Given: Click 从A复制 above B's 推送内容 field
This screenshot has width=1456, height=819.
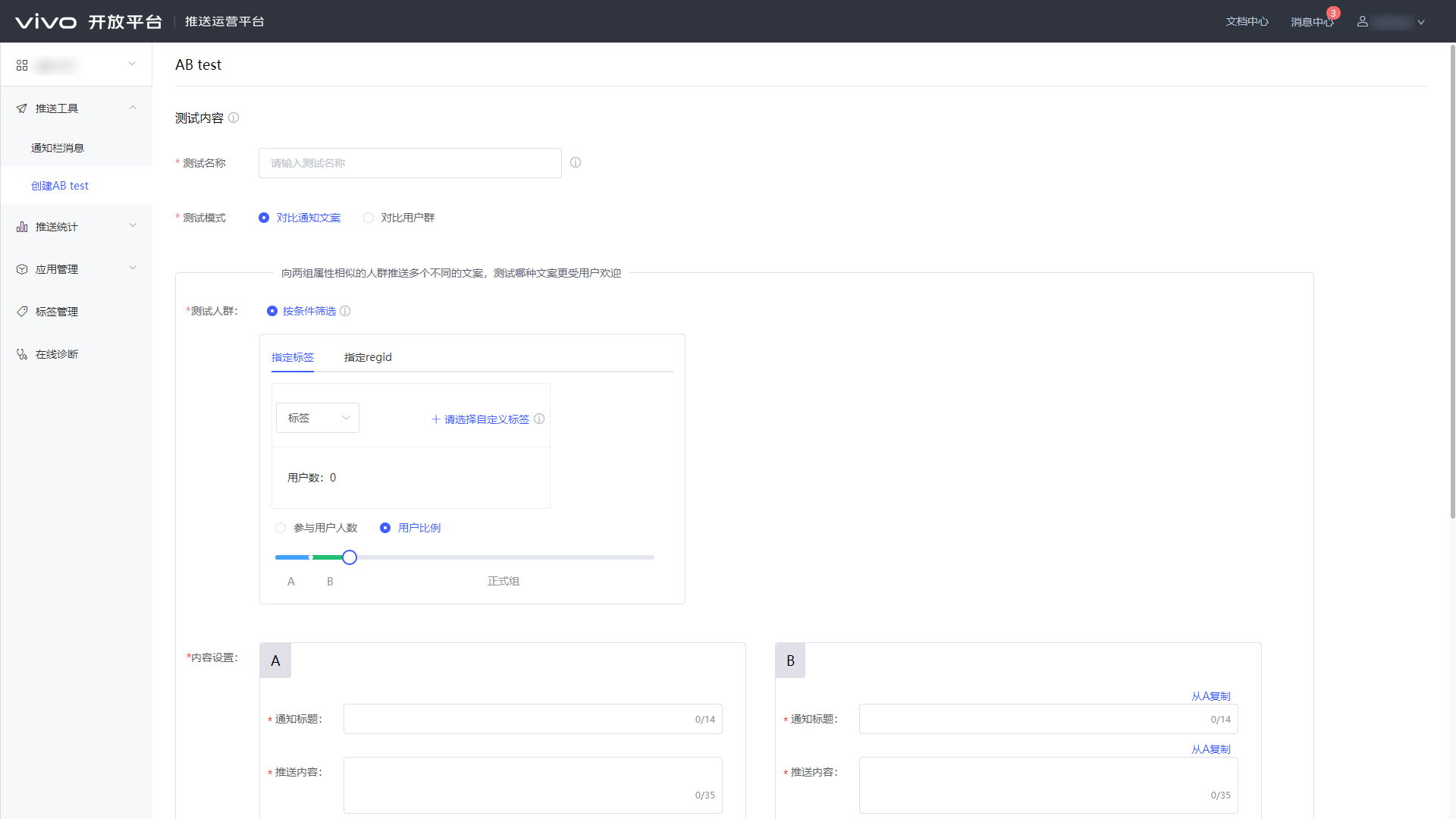Looking at the screenshot, I should 1211,749.
